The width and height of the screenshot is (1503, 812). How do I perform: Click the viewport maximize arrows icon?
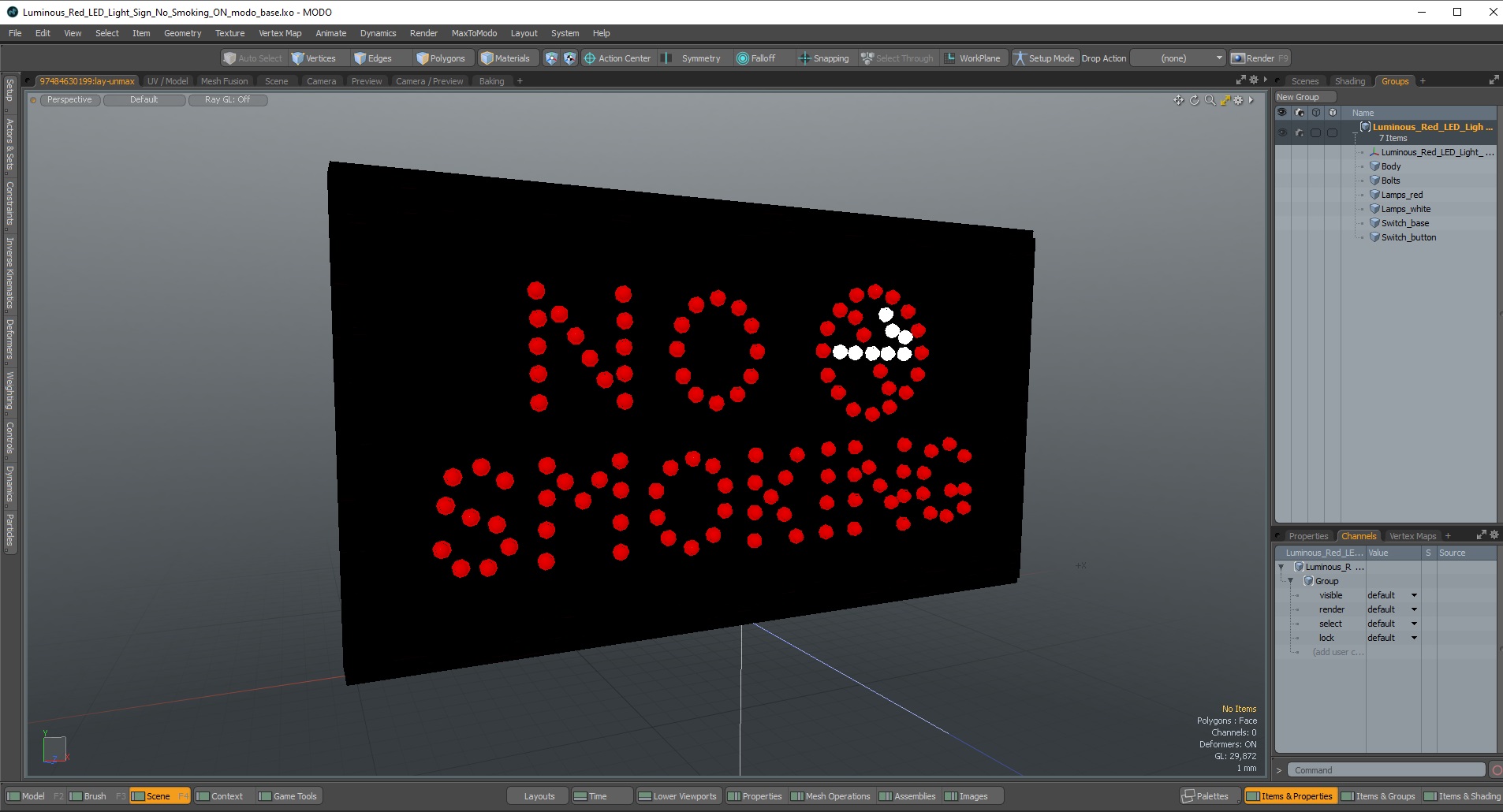click(x=1225, y=100)
